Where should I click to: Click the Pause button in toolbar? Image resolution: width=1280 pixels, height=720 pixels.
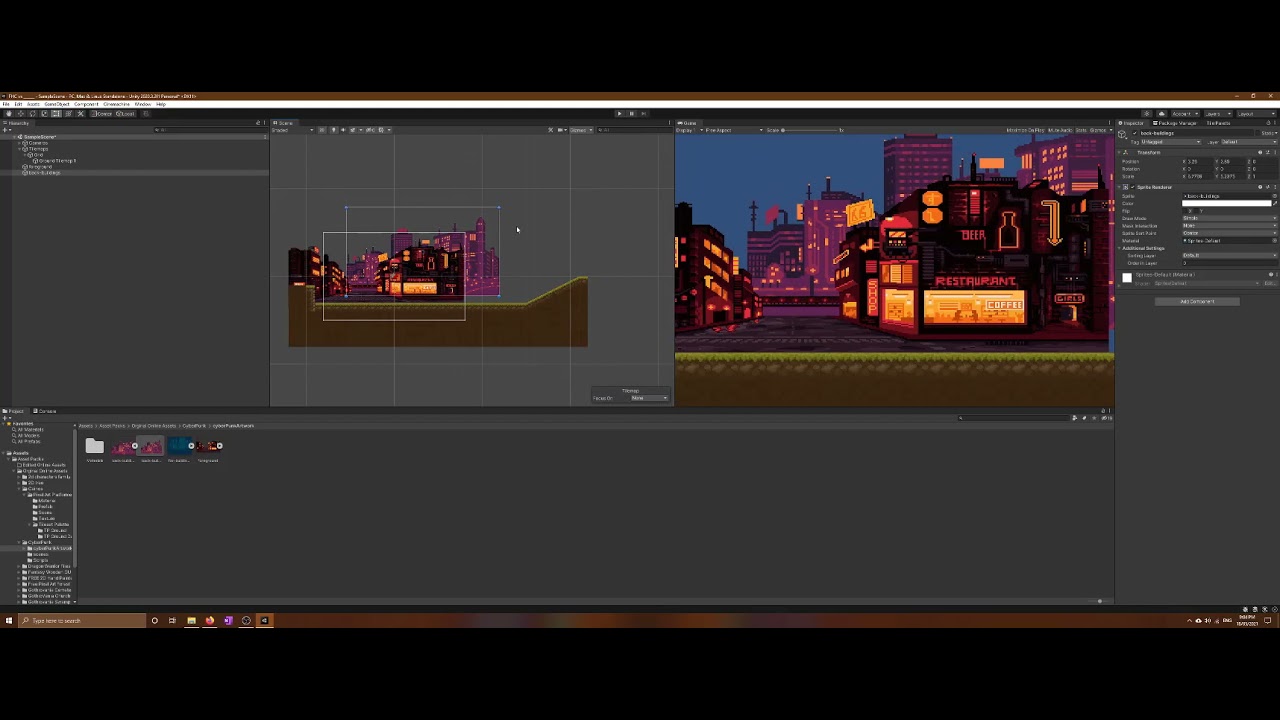(x=631, y=114)
